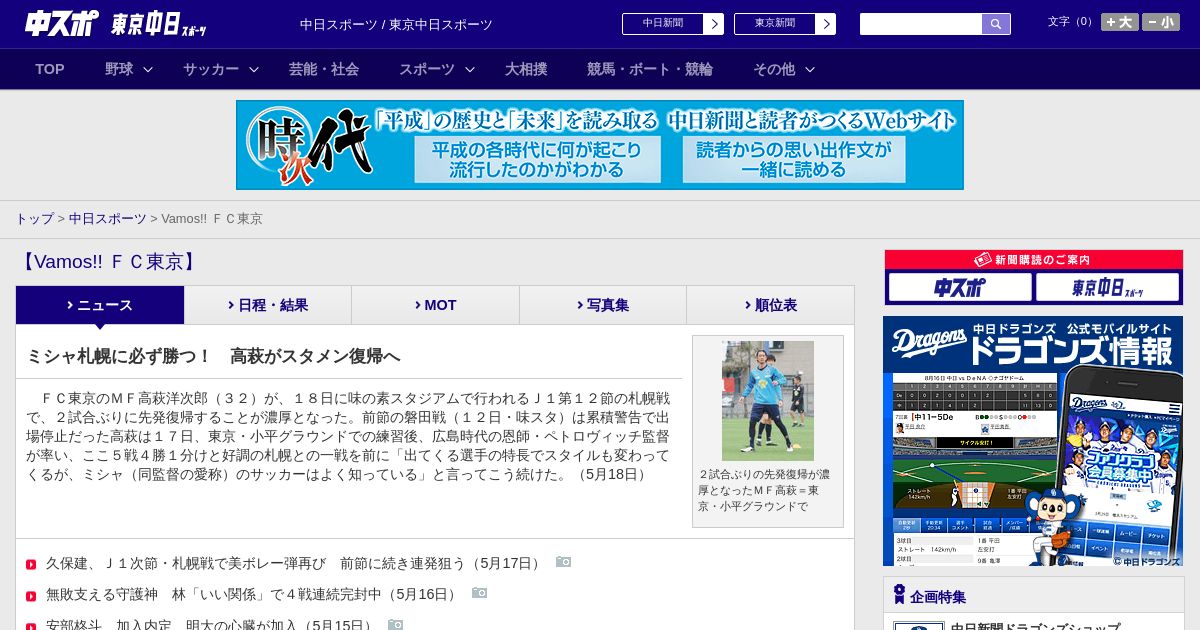The image size is (1200, 630).
Task: Click the search magnifier button
Action: 996,24
